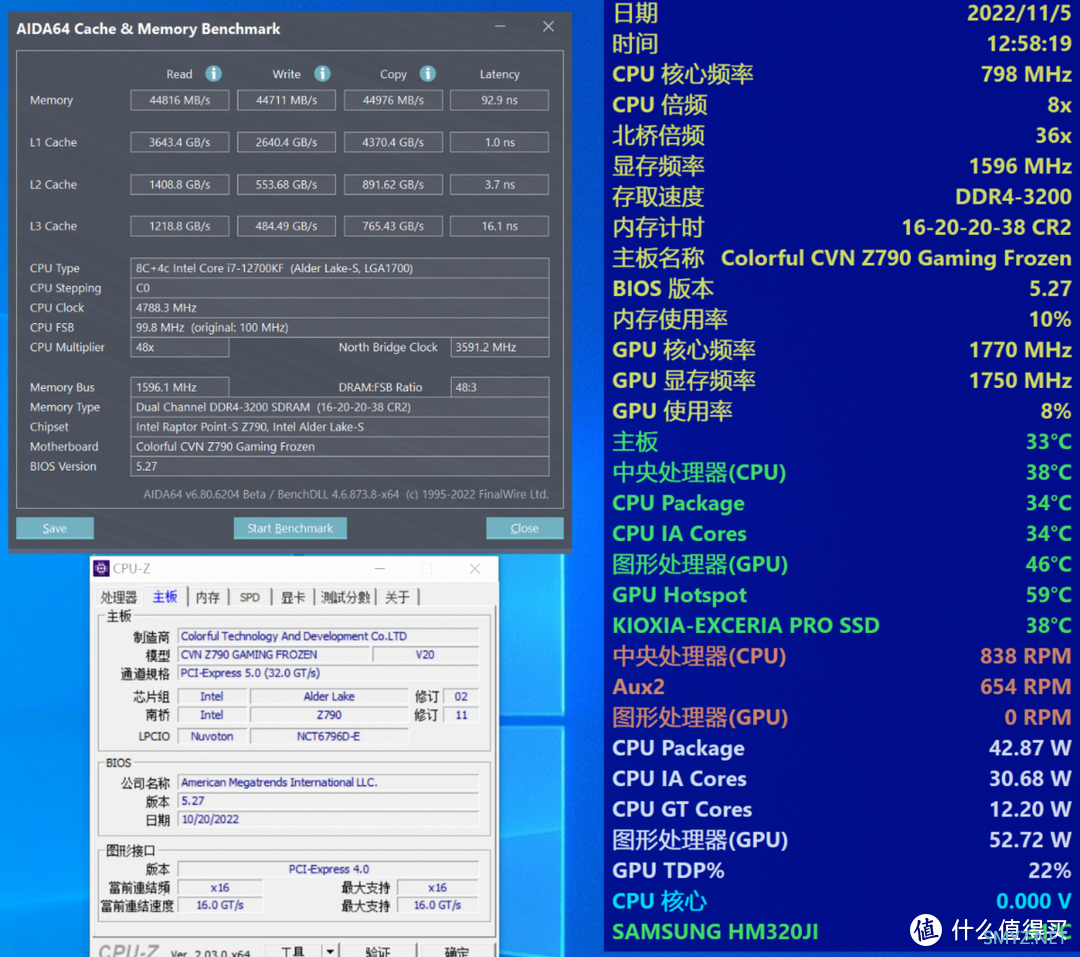This screenshot has height=957, width=1080.
Task: Click the L3 Cache latency 16.1 ns
Action: [x=499, y=226]
